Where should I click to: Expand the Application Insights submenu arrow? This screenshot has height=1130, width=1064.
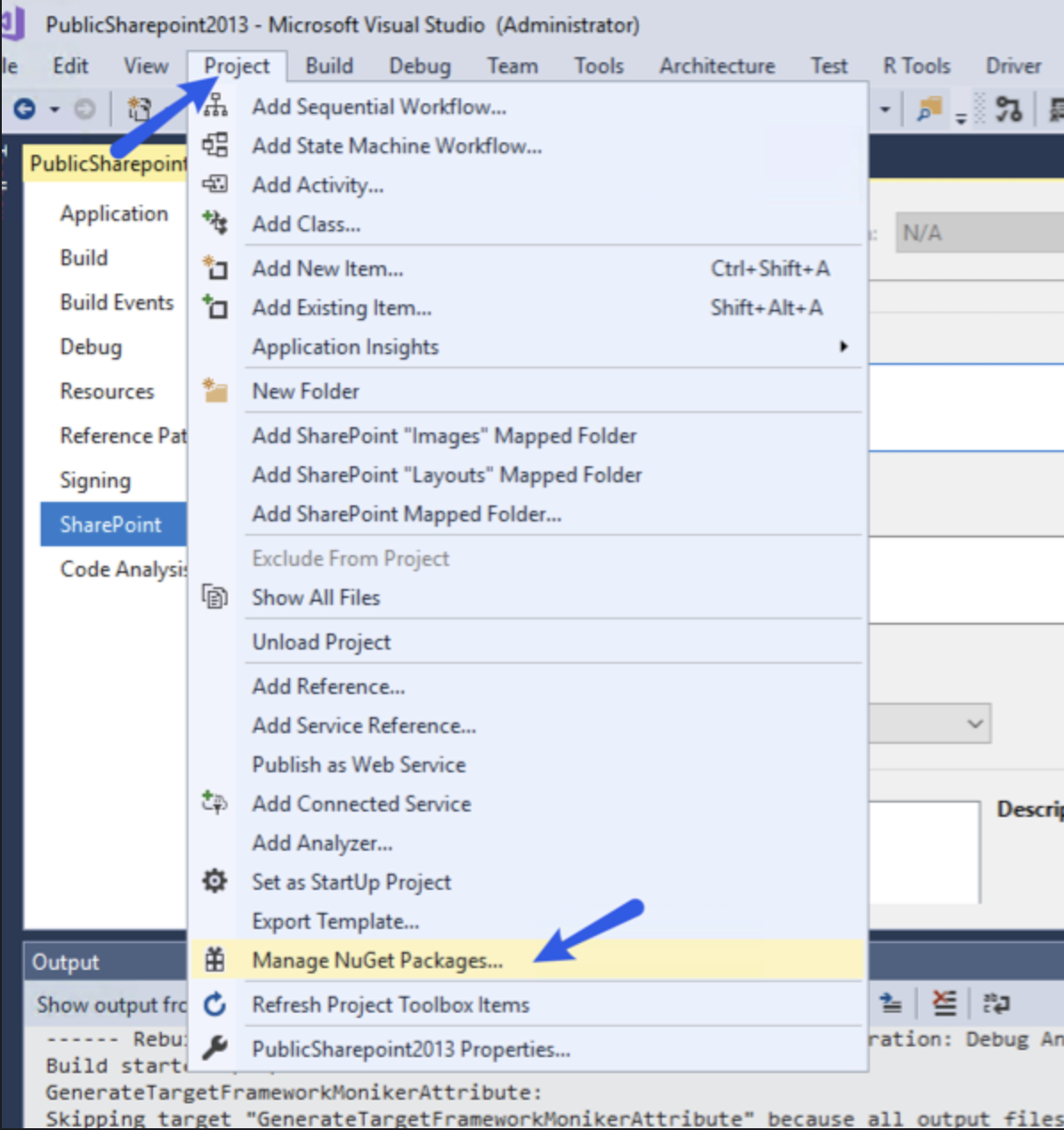tap(843, 346)
